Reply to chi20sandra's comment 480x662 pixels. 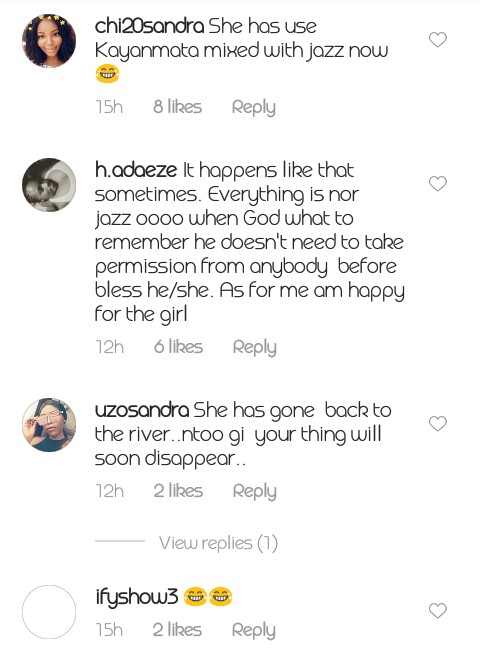point(254,107)
